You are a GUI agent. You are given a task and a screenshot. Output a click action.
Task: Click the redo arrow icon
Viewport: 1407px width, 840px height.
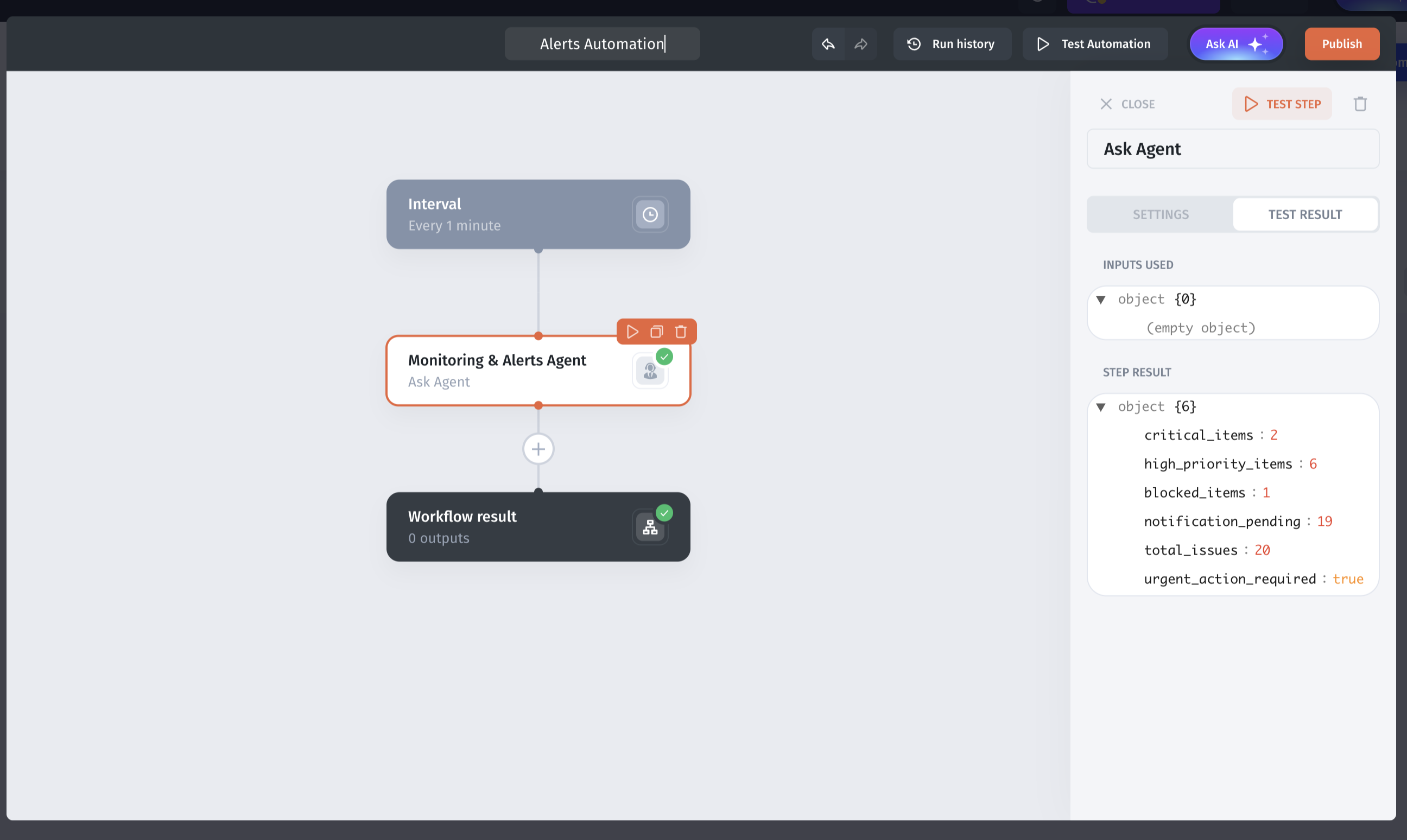click(x=860, y=44)
